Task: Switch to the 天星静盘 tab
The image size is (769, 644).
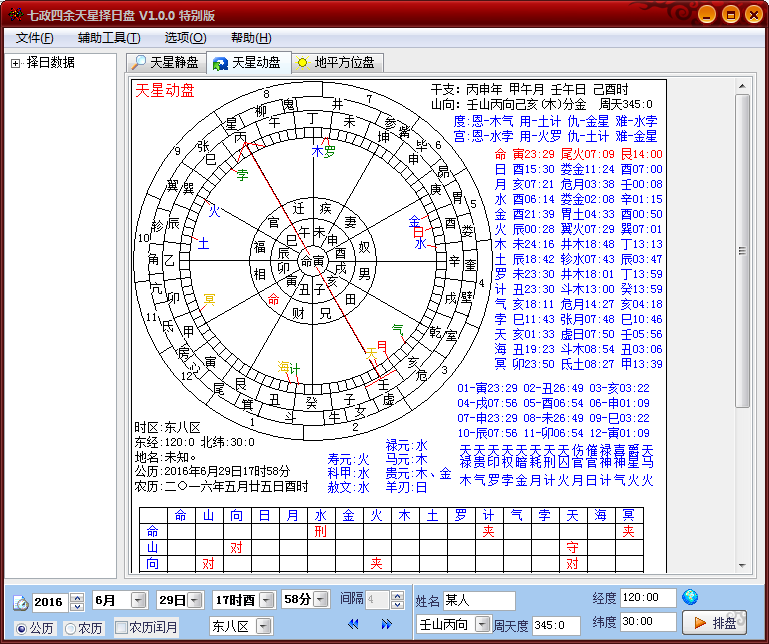Action: [166, 63]
